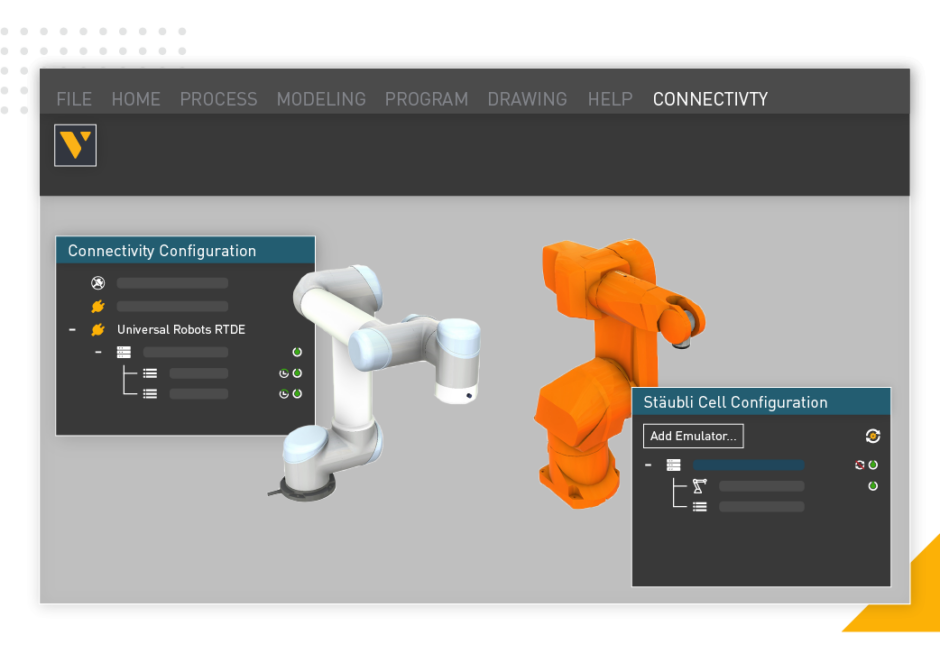The height and width of the screenshot is (672, 940).
Task: Click the Connectivity Configuration panel title
Action: coord(162,251)
